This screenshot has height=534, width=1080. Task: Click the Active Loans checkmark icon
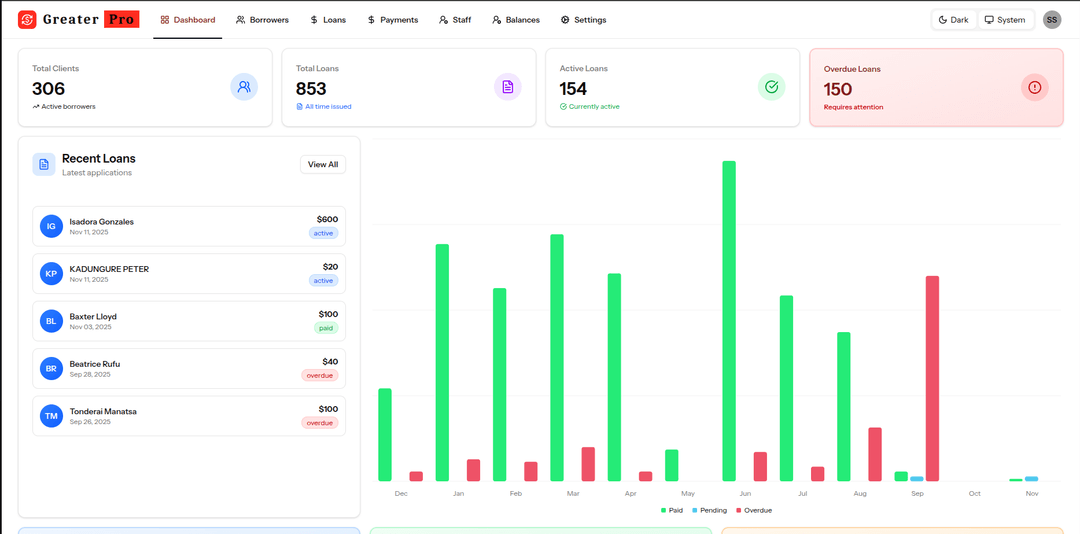tap(771, 87)
